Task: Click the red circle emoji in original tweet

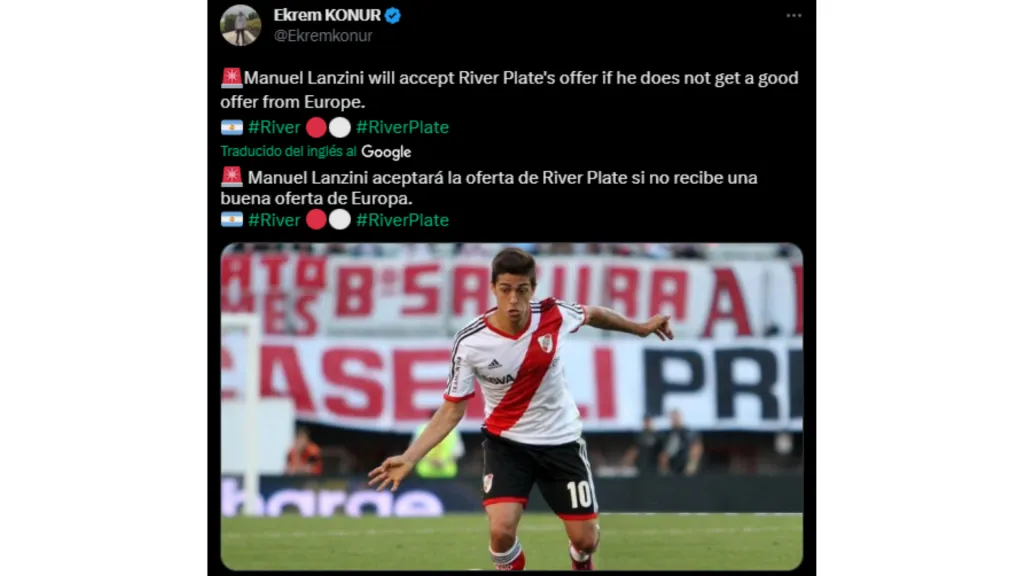Action: (316, 127)
